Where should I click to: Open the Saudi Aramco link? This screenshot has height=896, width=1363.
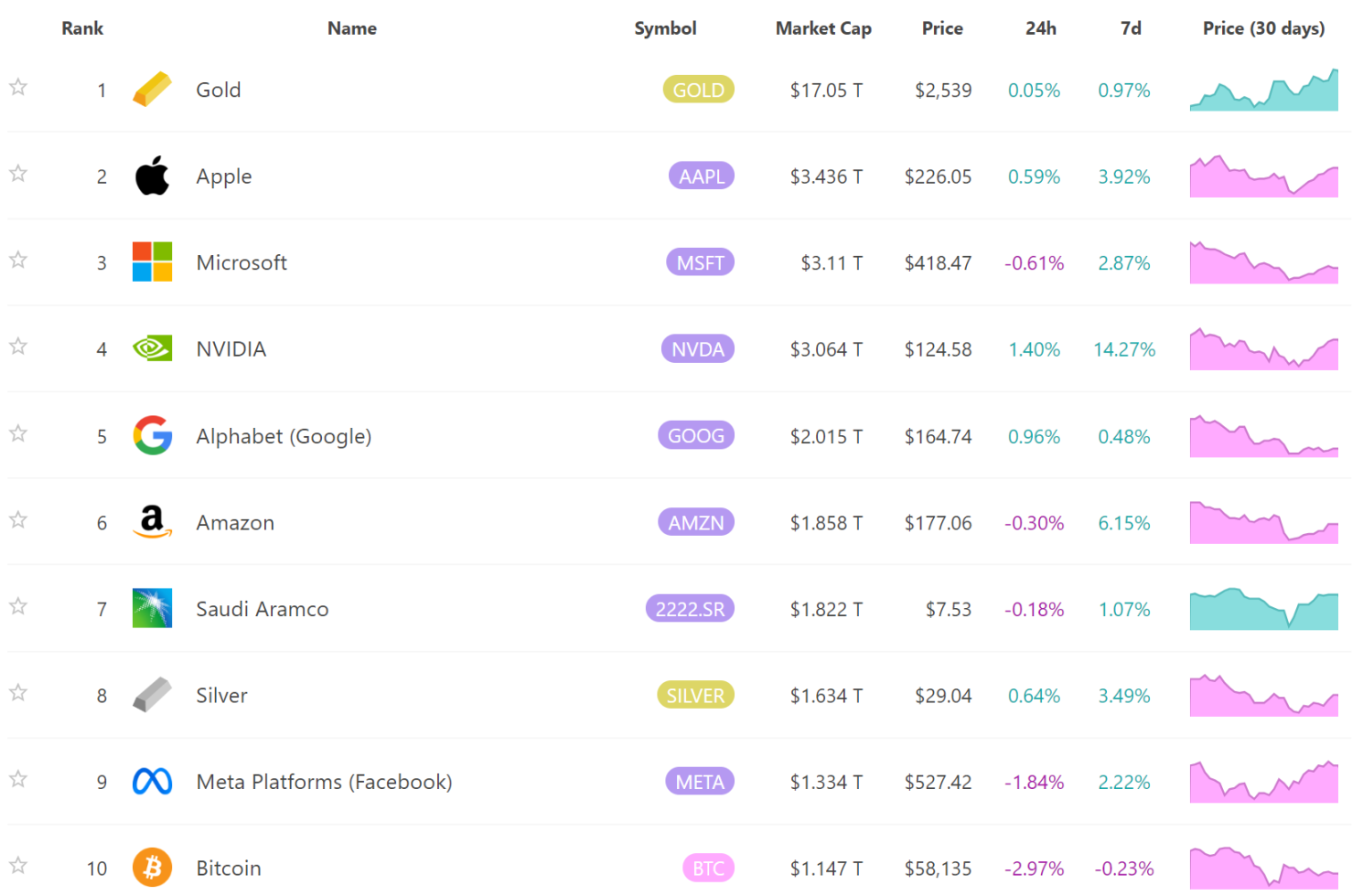263,609
